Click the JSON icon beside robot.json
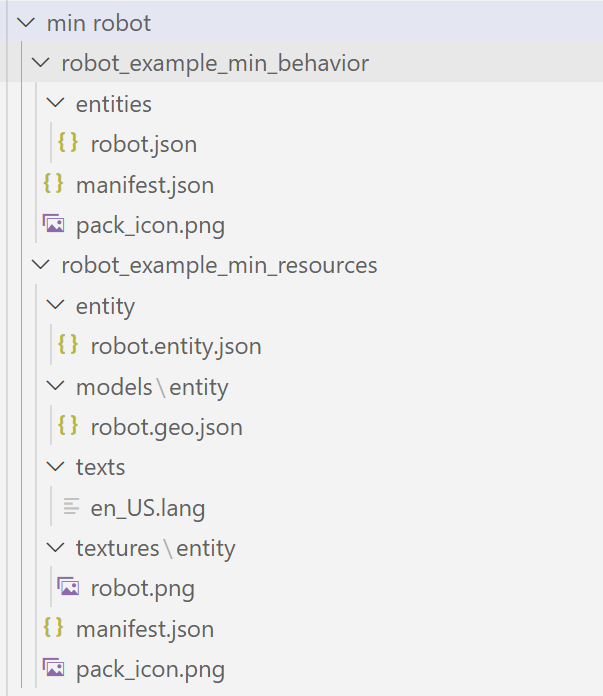Screen dimensions: 603x696 pos(68,143)
